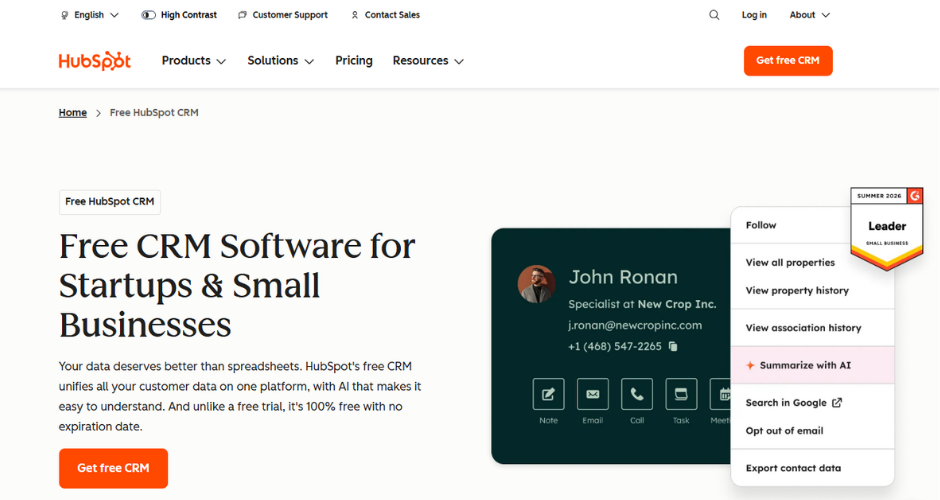Toggle High Contrast mode

tap(179, 15)
